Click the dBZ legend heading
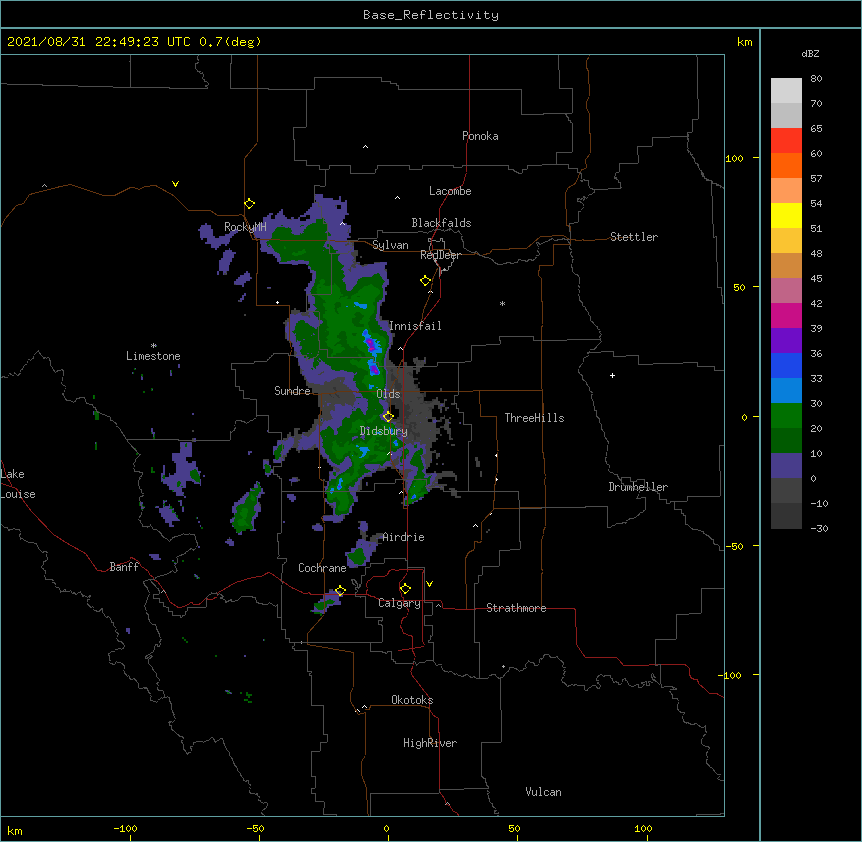Image resolution: width=862 pixels, height=842 pixels. pyautogui.click(x=810, y=53)
